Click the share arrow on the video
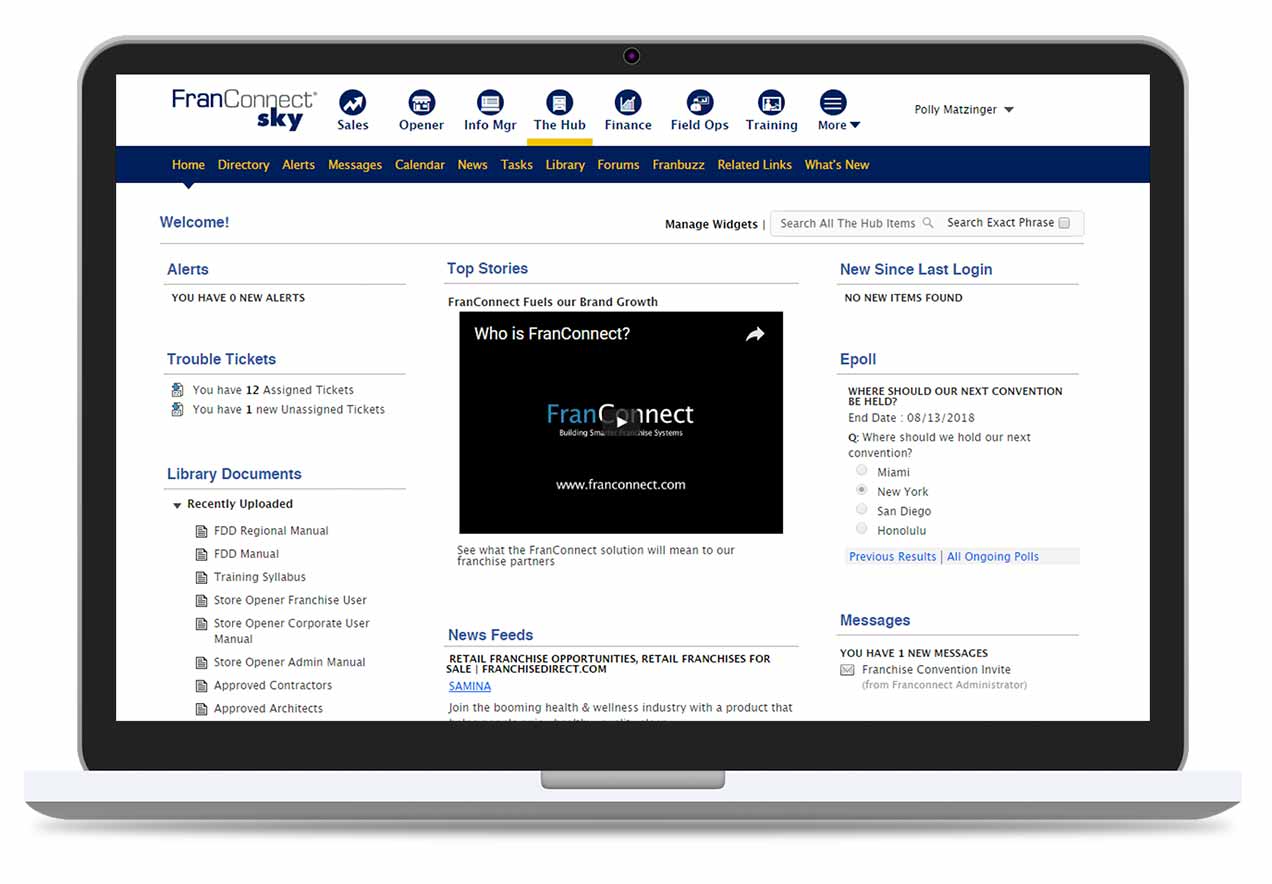The height and width of the screenshot is (884, 1272). pyautogui.click(x=755, y=335)
